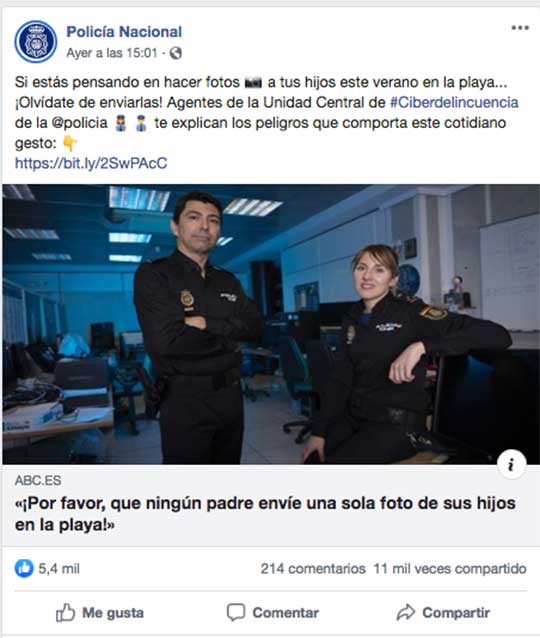
Task: Open the #Ciberdelincuencia hashtag
Action: [454, 102]
